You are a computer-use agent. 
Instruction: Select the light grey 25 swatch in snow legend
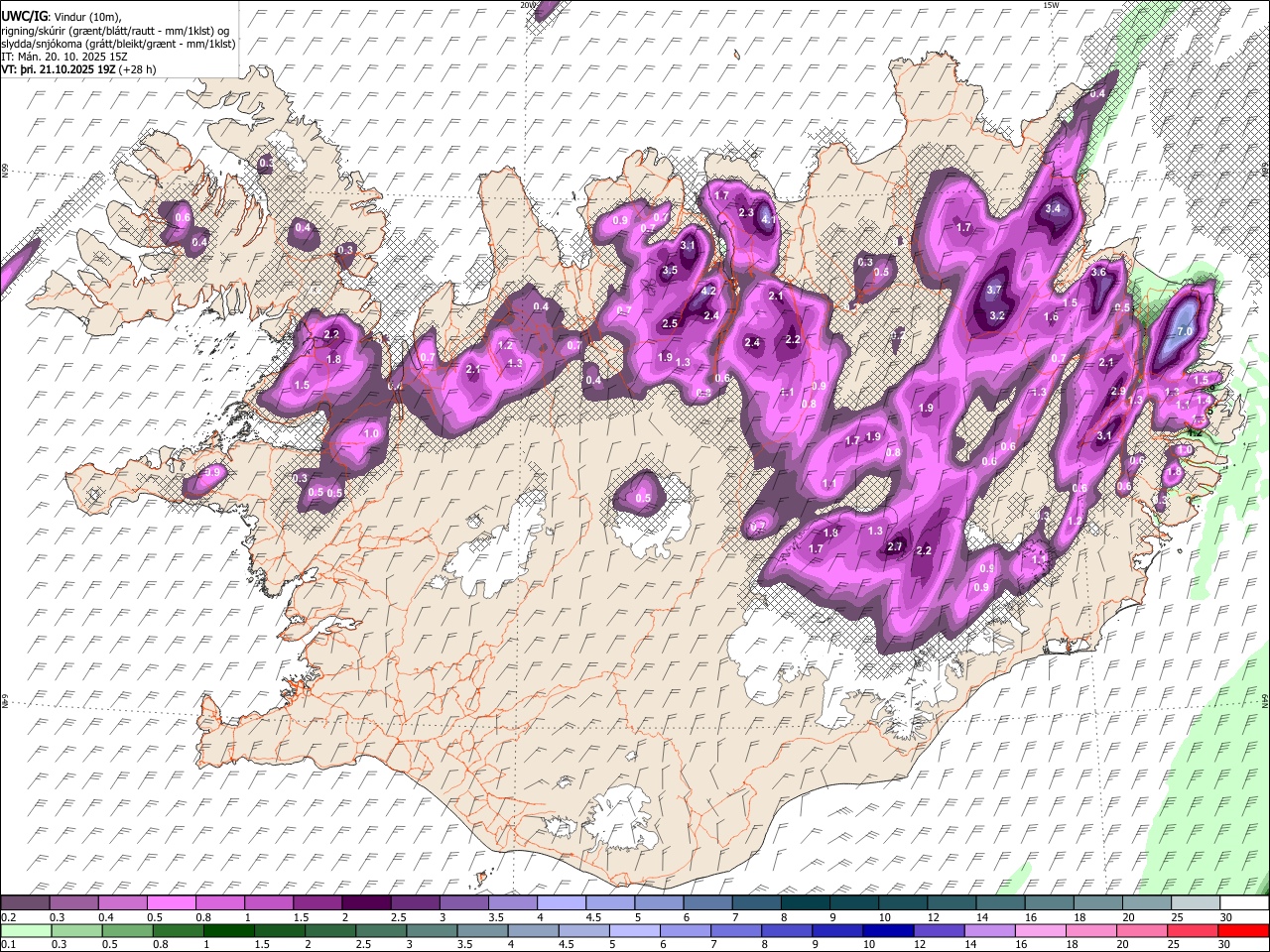(1197, 902)
